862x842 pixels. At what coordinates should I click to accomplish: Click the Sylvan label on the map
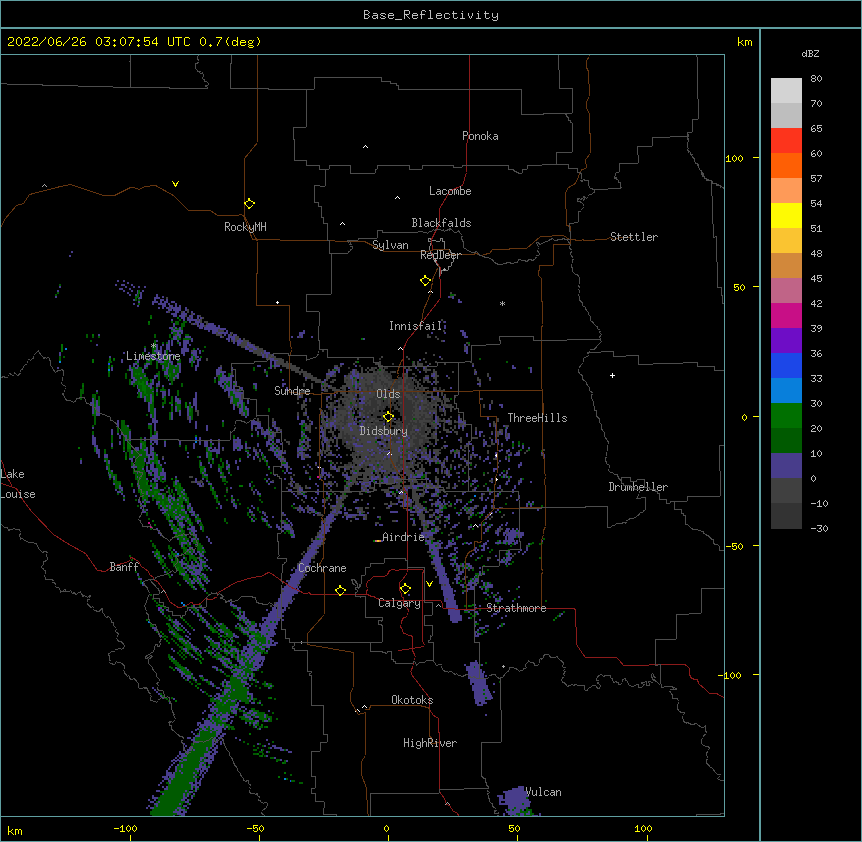coord(390,245)
